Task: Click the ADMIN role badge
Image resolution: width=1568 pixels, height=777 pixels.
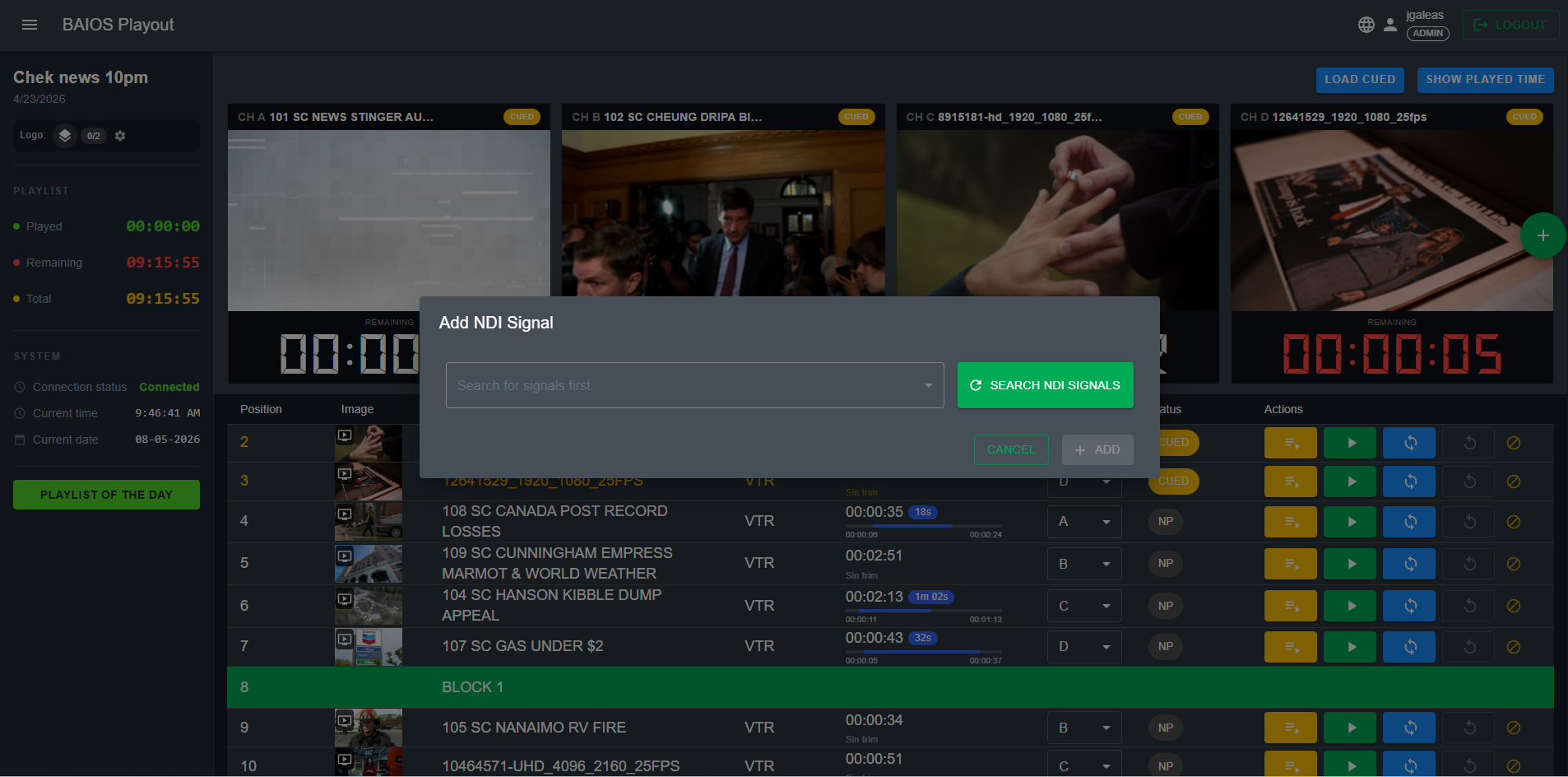Action: click(1428, 34)
